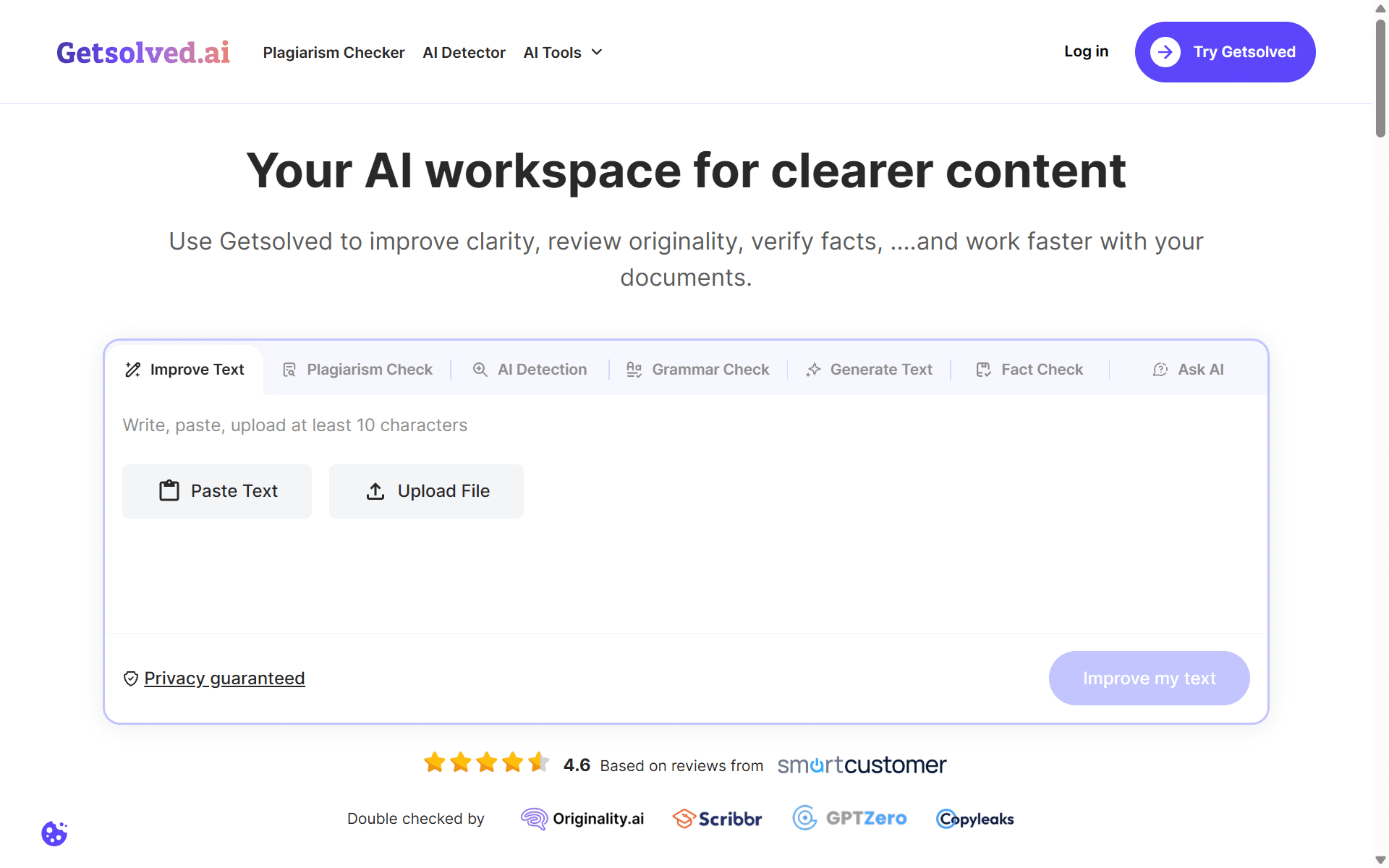This screenshot has height=868, width=1389.
Task: Click the Generate Text sparkle icon
Action: point(813,370)
